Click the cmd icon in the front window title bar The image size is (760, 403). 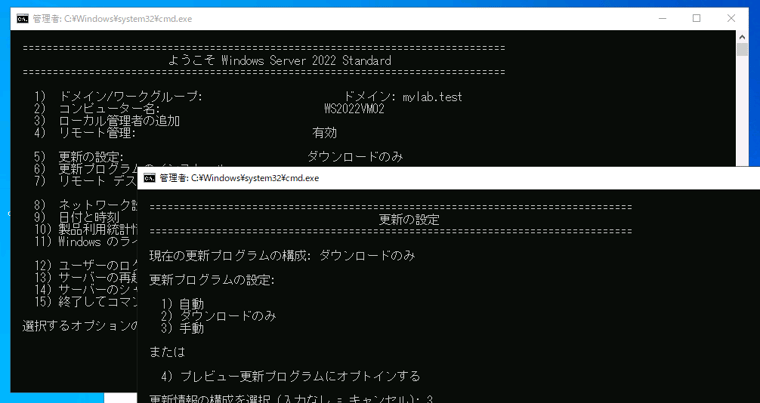point(149,178)
